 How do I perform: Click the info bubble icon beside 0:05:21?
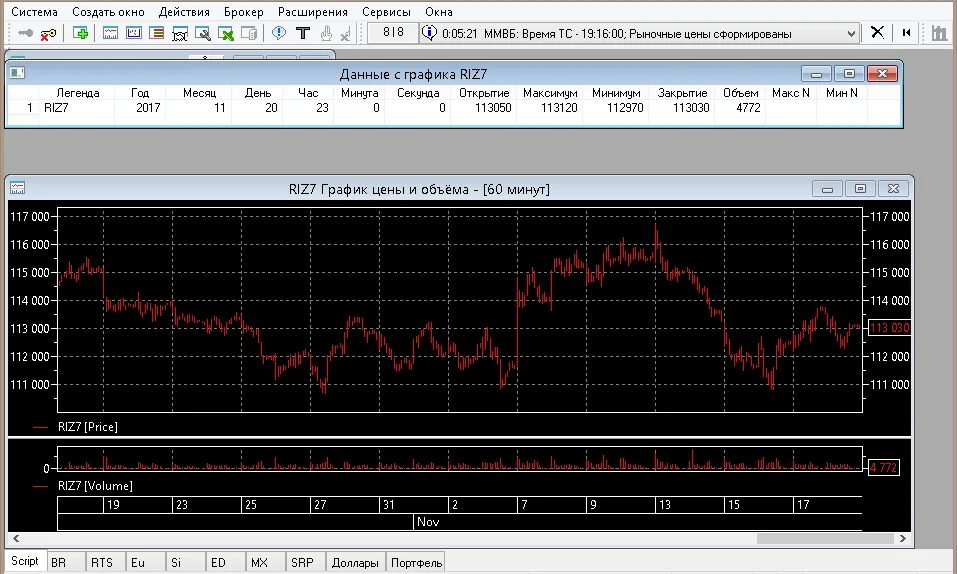(429, 33)
